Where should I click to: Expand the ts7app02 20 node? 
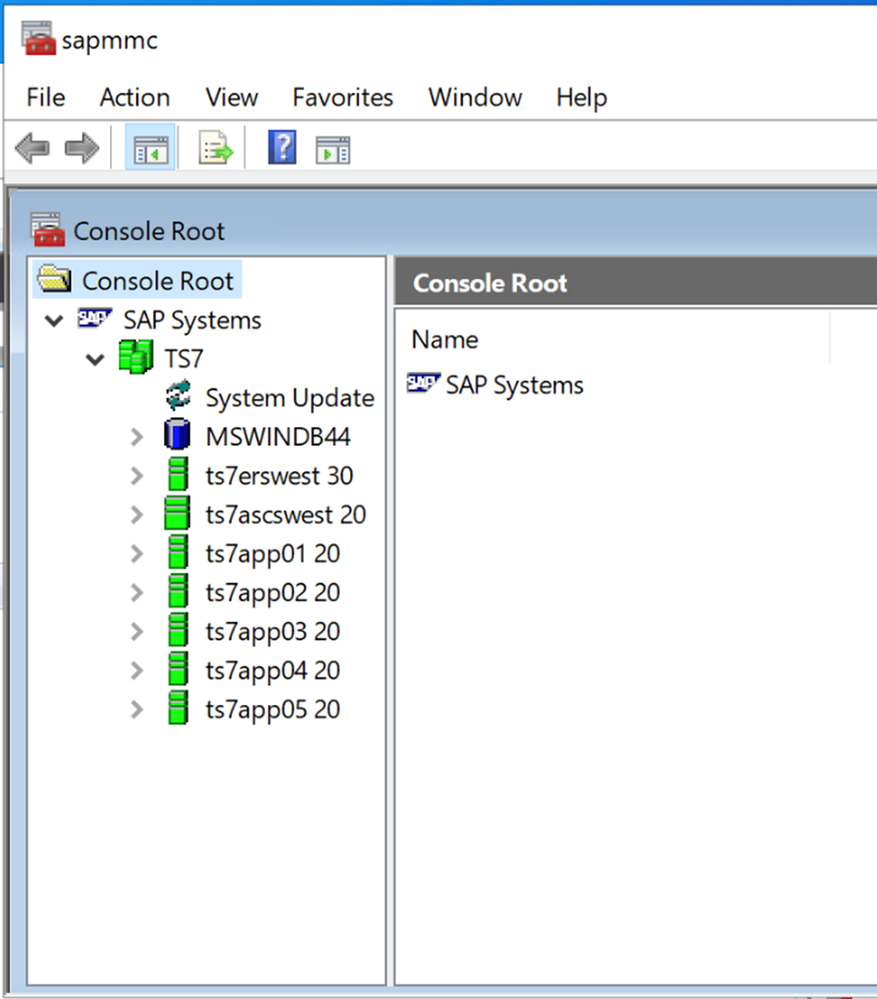(x=137, y=593)
